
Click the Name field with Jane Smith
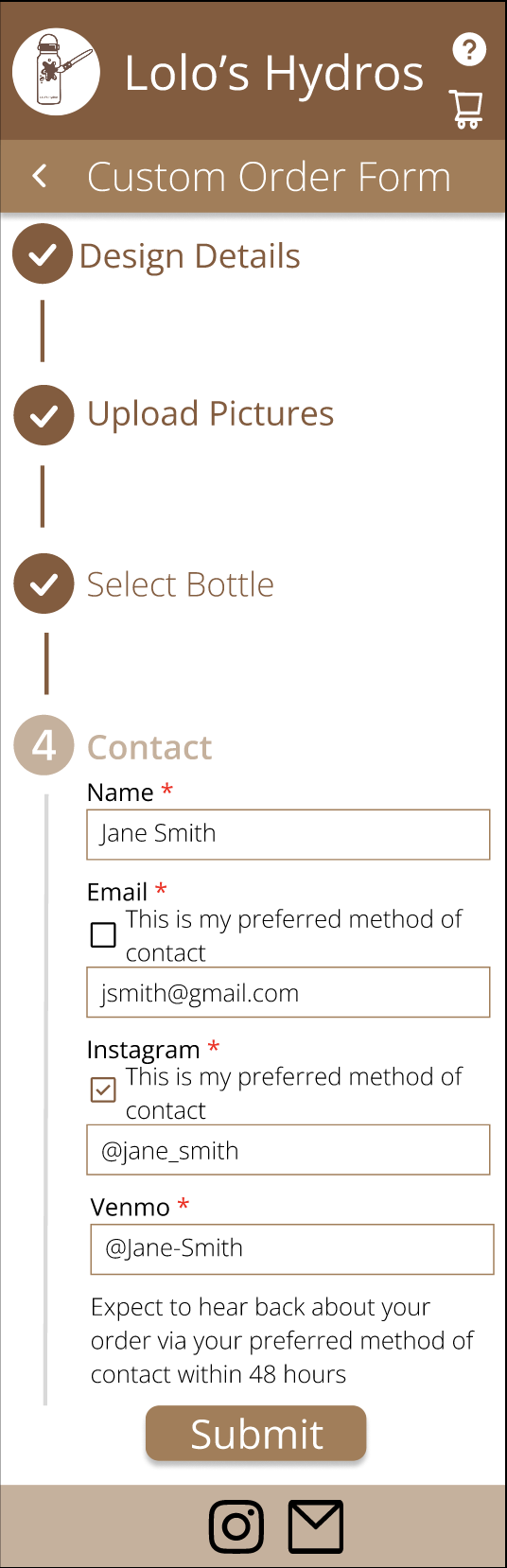pyautogui.click(x=288, y=834)
